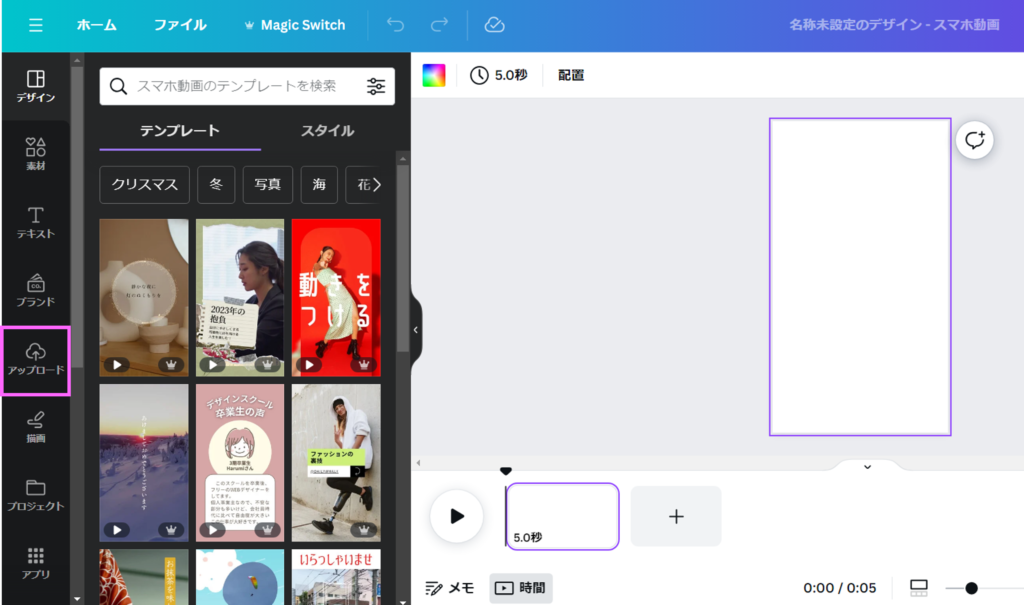Open the アプリ apps panel

36,562
